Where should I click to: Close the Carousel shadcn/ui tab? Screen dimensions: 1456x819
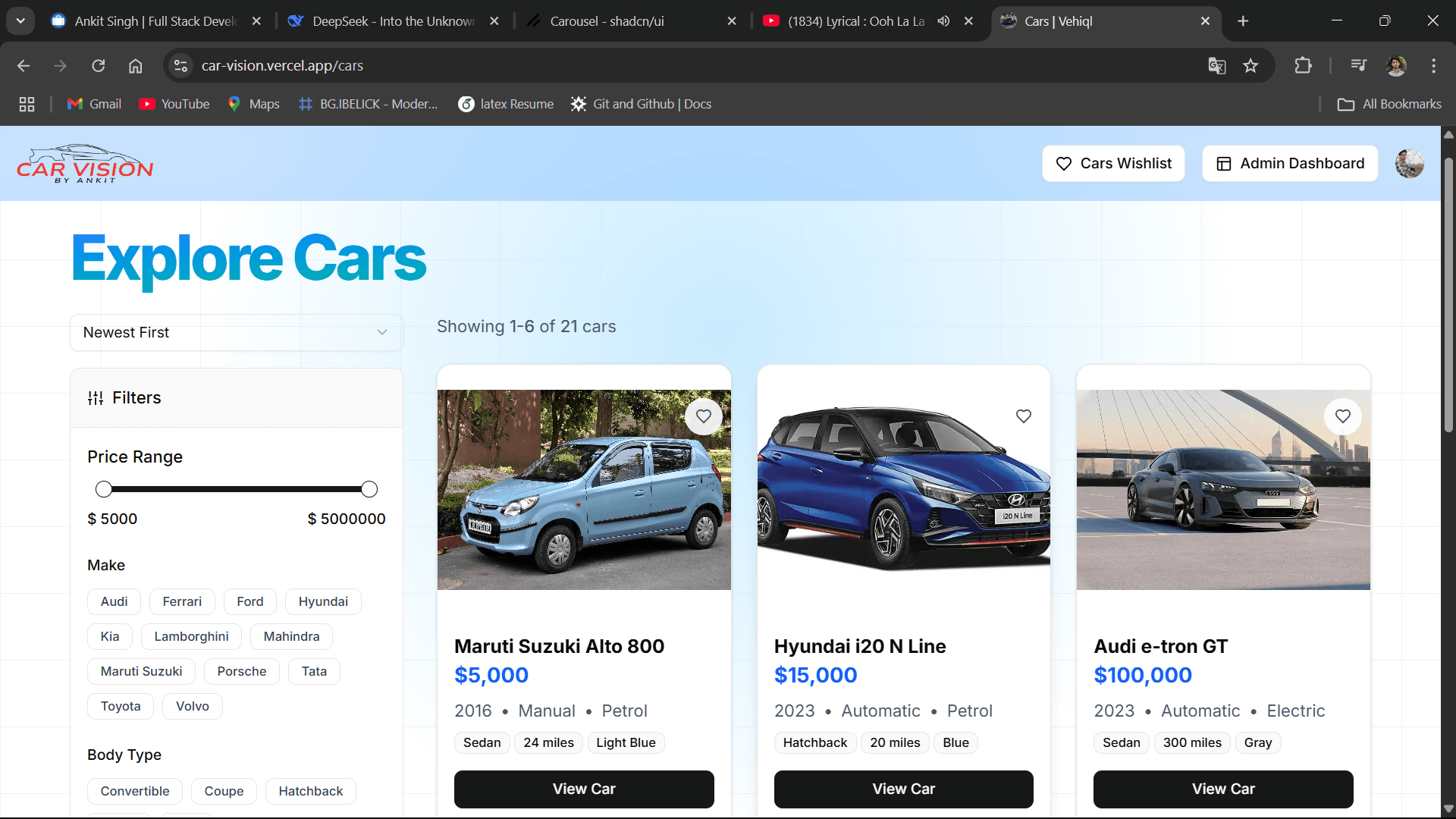pyautogui.click(x=732, y=21)
